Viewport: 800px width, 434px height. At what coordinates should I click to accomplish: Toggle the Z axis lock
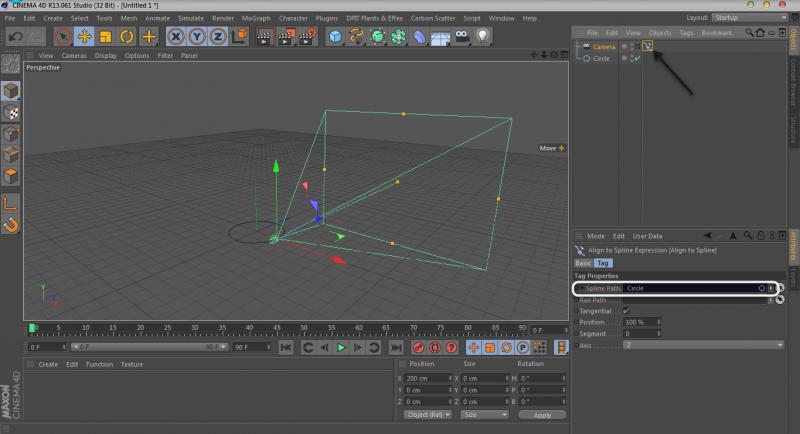click(219, 36)
